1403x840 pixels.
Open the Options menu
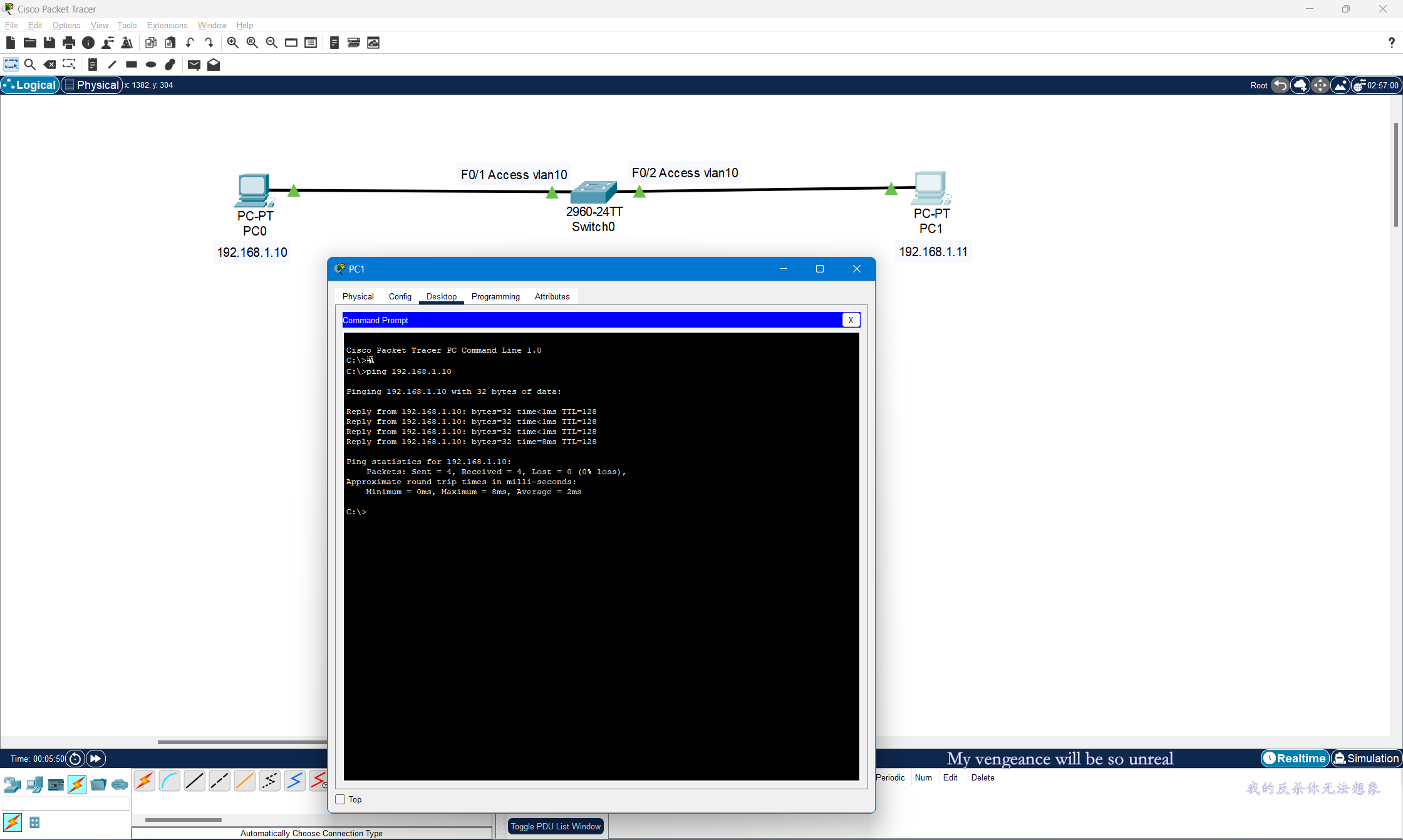tap(66, 25)
